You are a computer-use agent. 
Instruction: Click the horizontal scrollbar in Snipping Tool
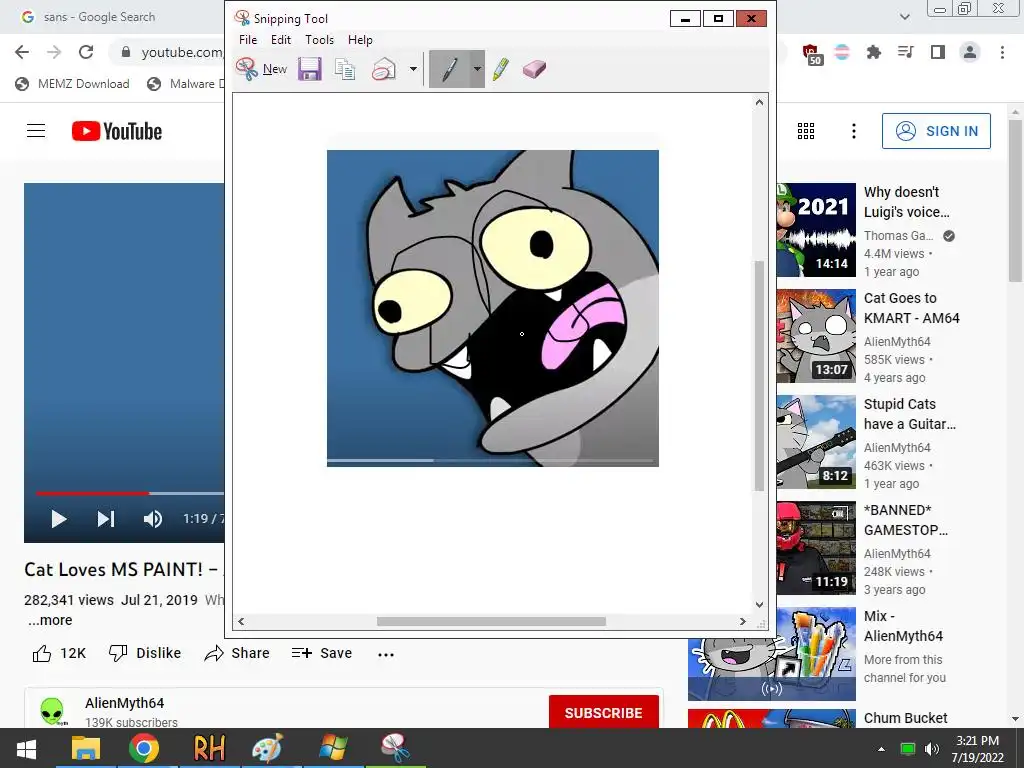pyautogui.click(x=491, y=621)
